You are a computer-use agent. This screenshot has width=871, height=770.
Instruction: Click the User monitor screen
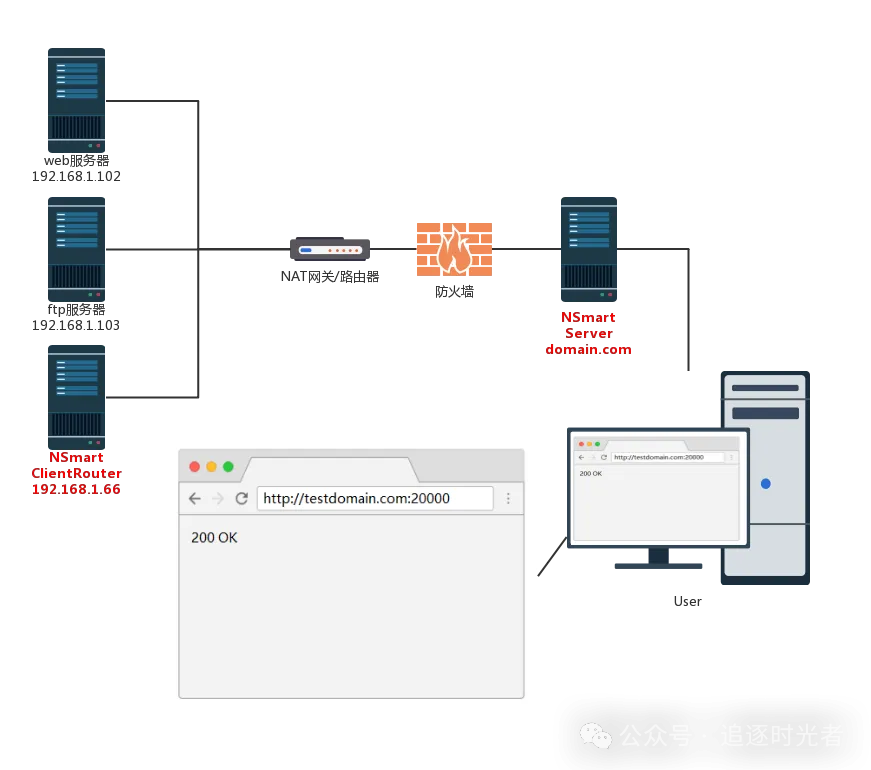tap(658, 488)
